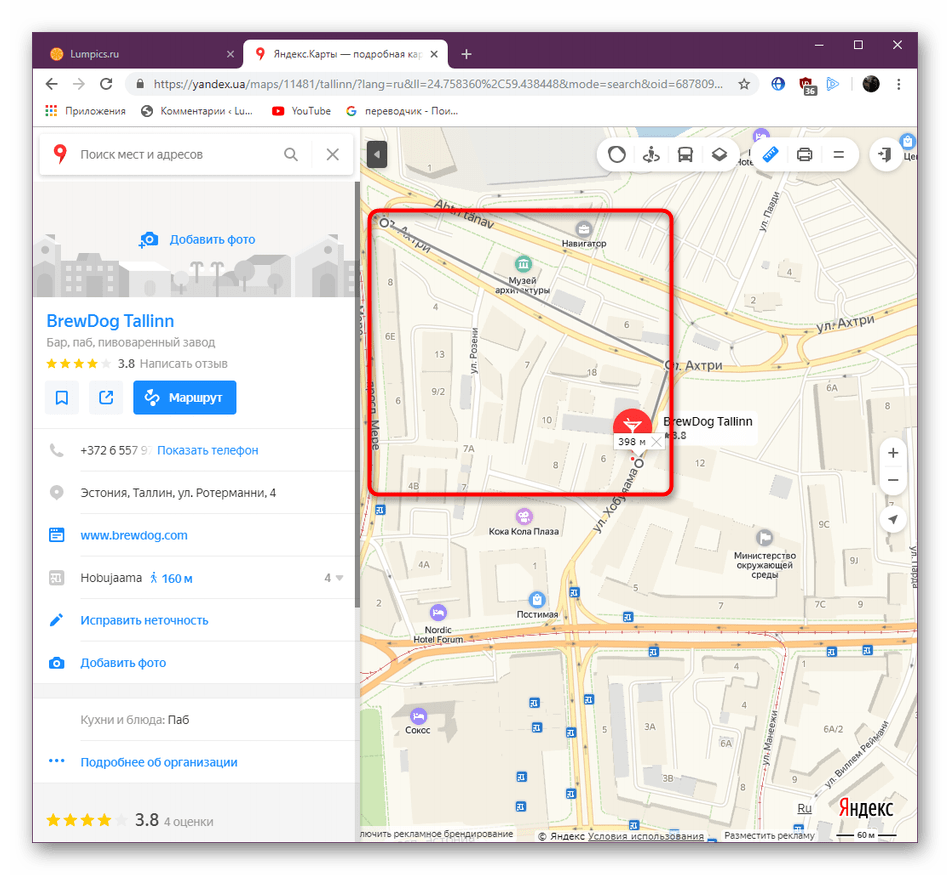
Task: Enable street panoramas with the person icon
Action: [x=651, y=155]
